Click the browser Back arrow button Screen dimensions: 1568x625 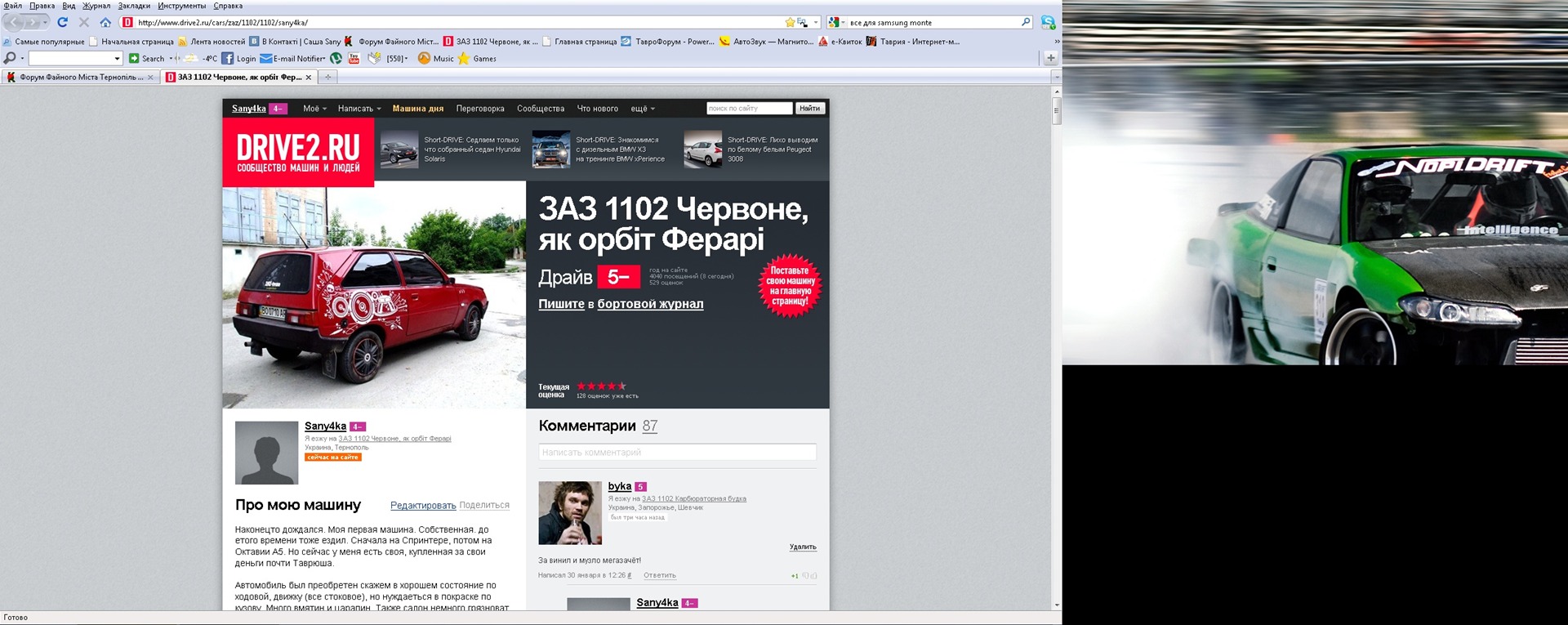[14, 23]
